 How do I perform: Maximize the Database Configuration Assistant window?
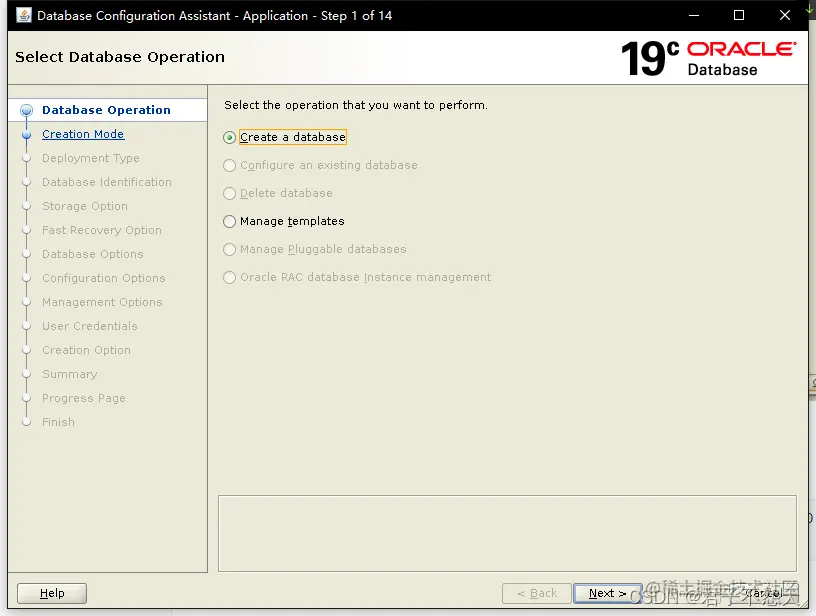click(739, 16)
